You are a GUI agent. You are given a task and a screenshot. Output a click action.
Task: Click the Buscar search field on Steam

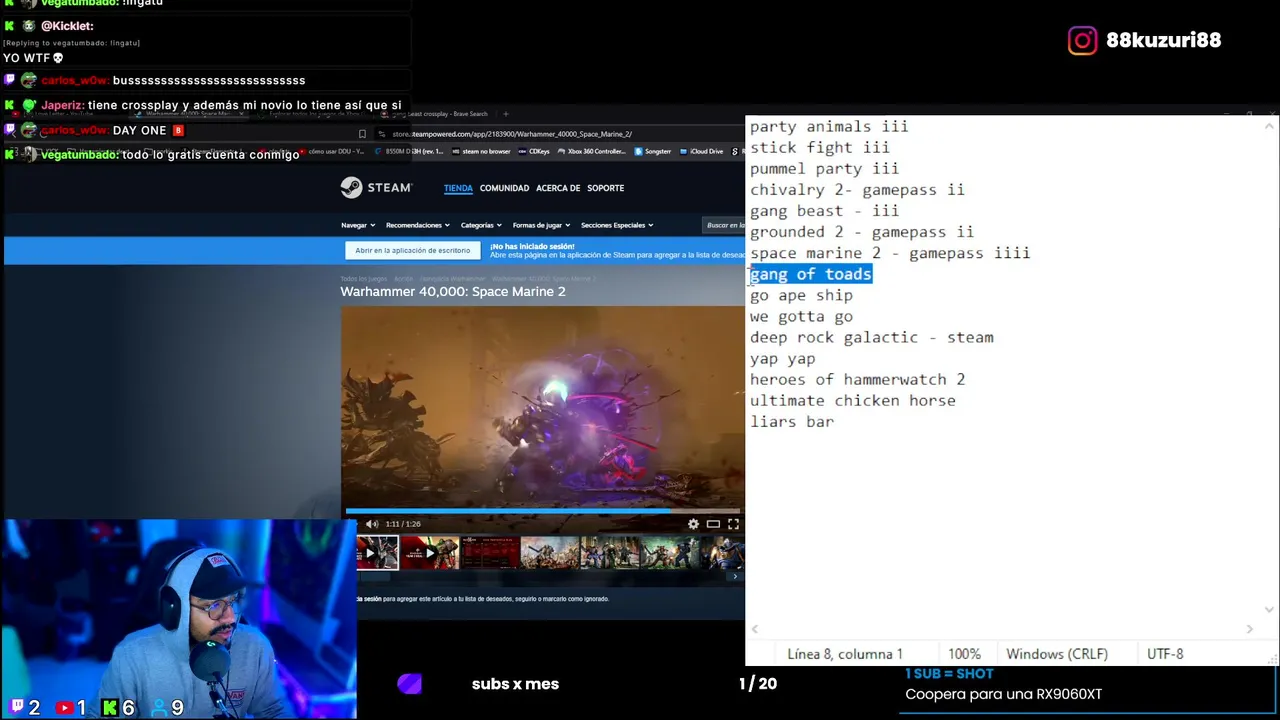click(x=723, y=225)
